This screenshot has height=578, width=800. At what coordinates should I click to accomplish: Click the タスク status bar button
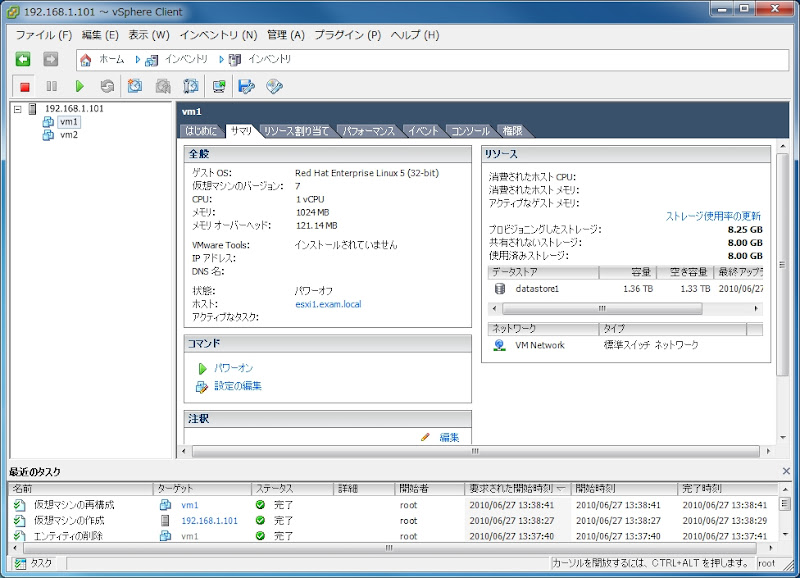point(34,563)
